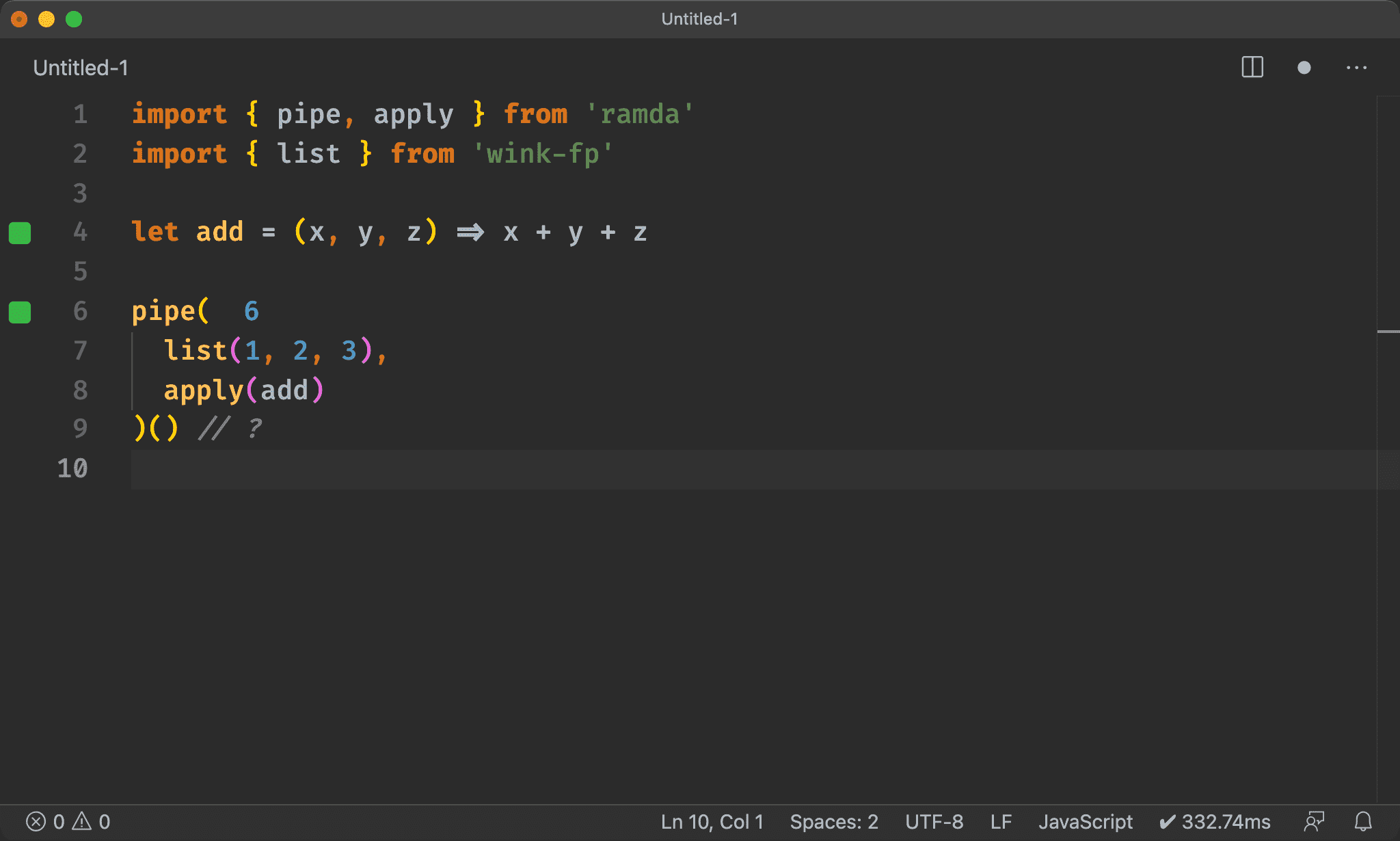Click 'pipe' in the line 1 import
The height and width of the screenshot is (841, 1400).
point(308,114)
